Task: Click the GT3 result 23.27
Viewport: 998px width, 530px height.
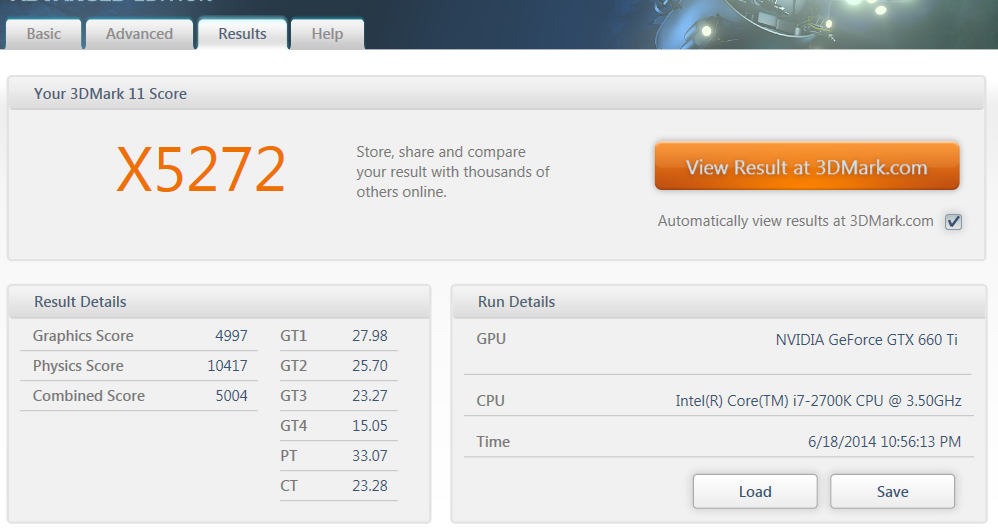Action: point(370,396)
